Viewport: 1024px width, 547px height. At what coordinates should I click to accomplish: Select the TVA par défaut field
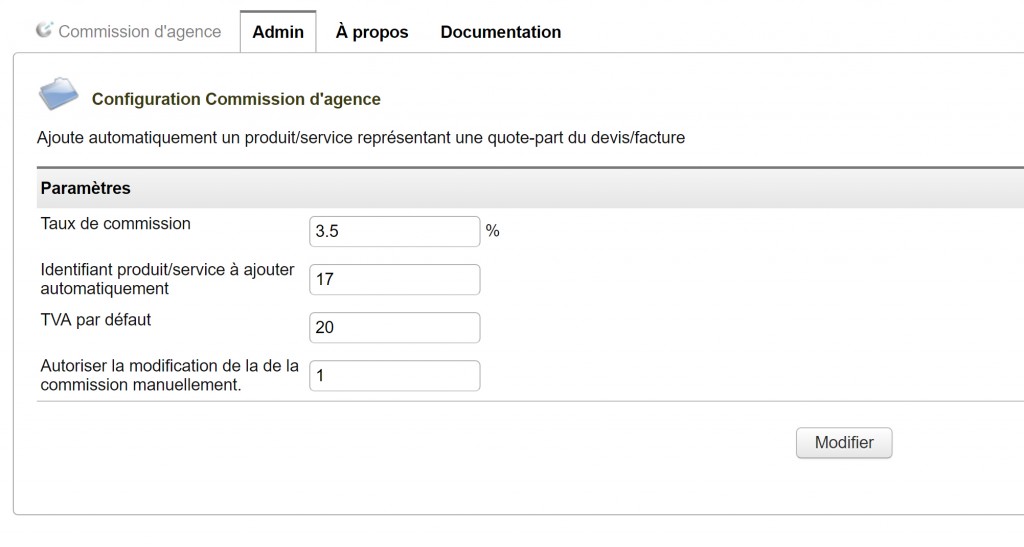coord(395,328)
